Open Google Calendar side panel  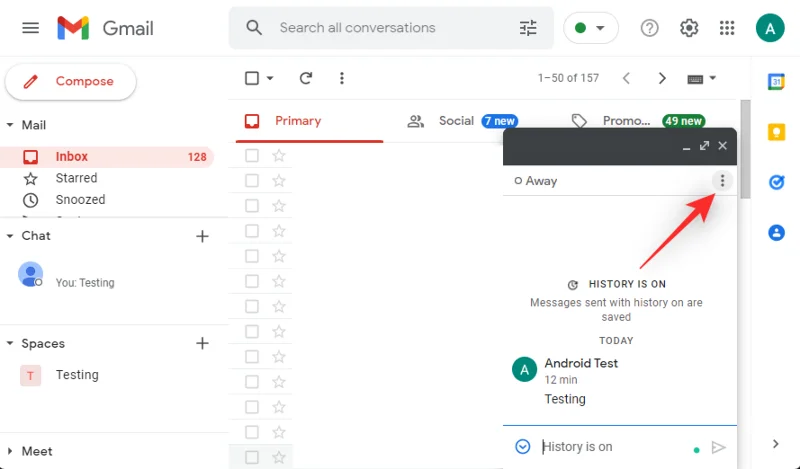tap(776, 81)
